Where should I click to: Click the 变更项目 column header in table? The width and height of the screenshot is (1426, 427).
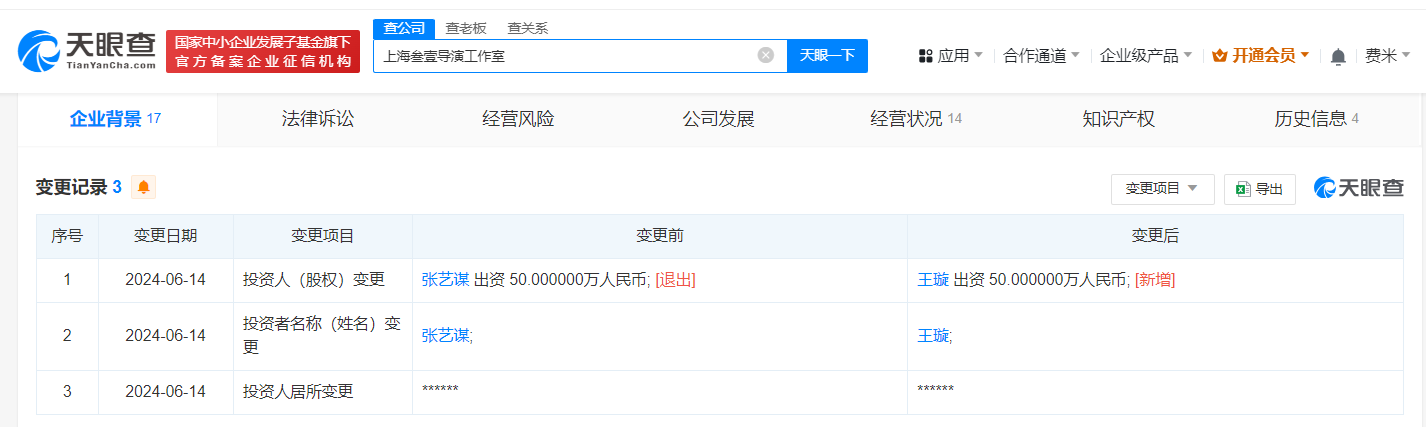pyautogui.click(x=323, y=236)
